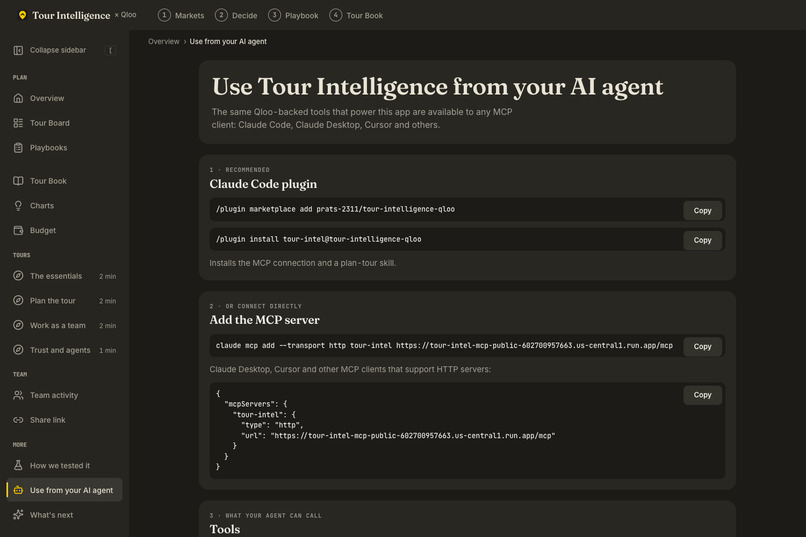Open the Markets step in top navigation
The height and width of the screenshot is (537, 806).
tap(181, 15)
